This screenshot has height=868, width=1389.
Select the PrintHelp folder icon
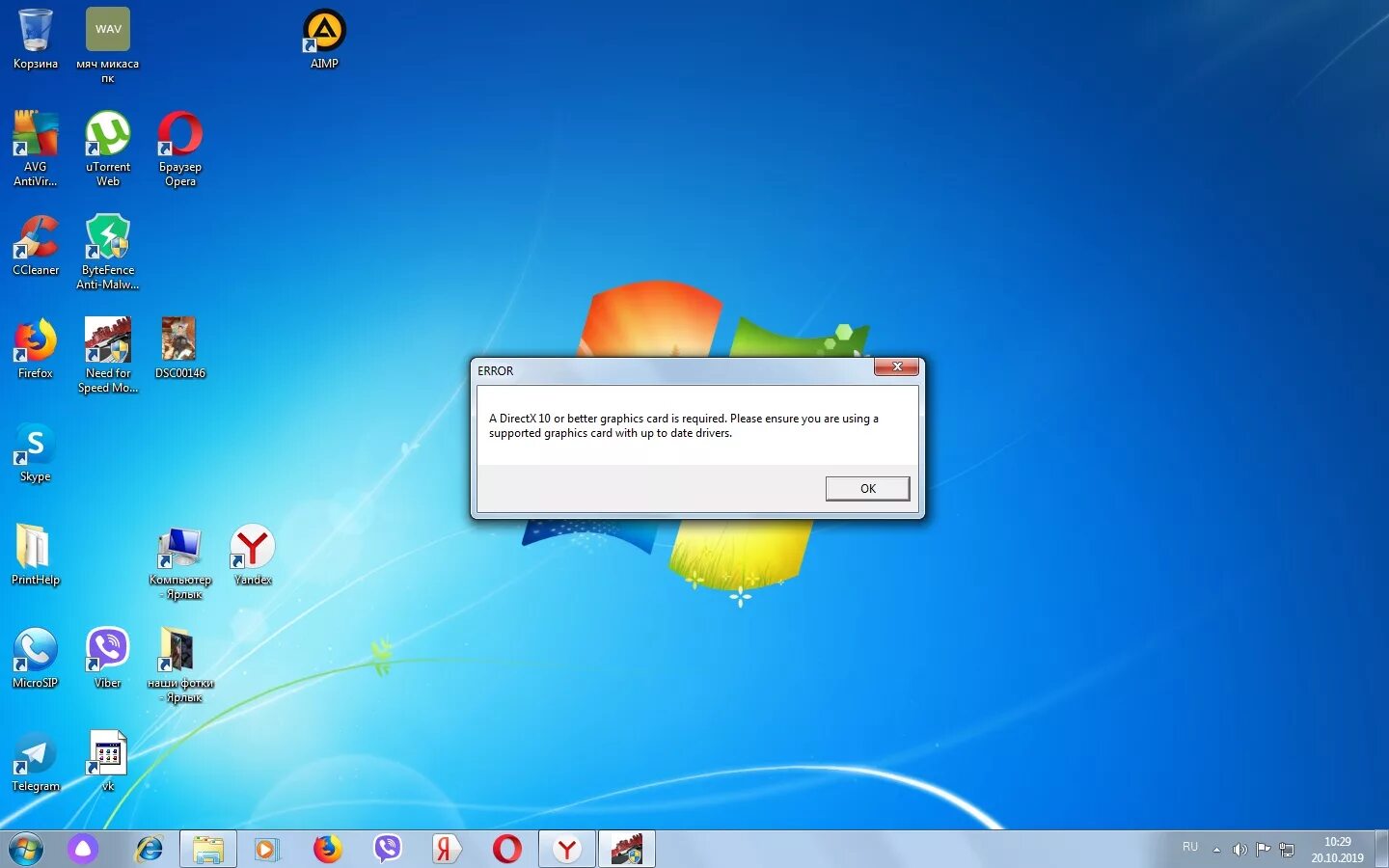36,555
